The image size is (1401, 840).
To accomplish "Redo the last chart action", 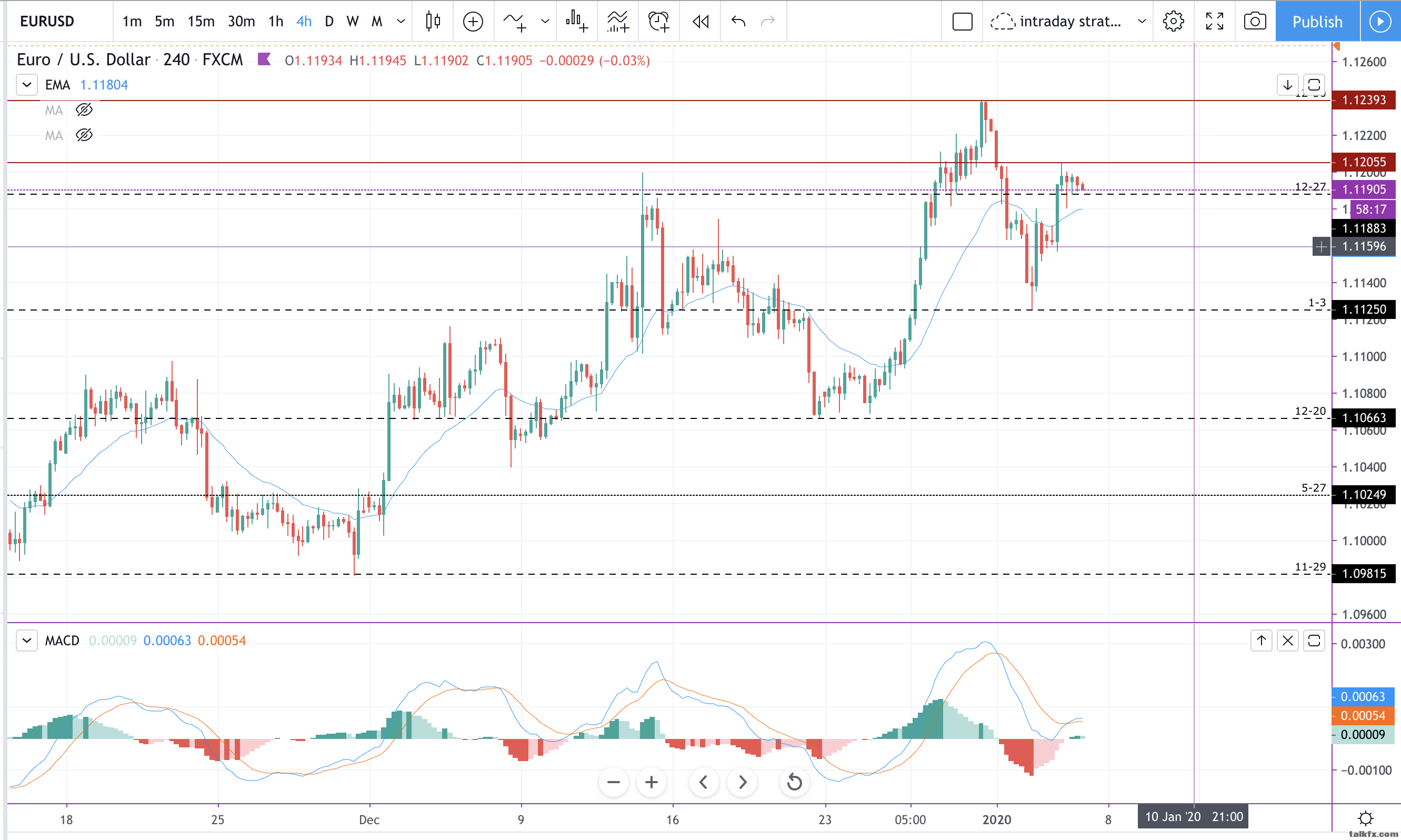I will [768, 22].
